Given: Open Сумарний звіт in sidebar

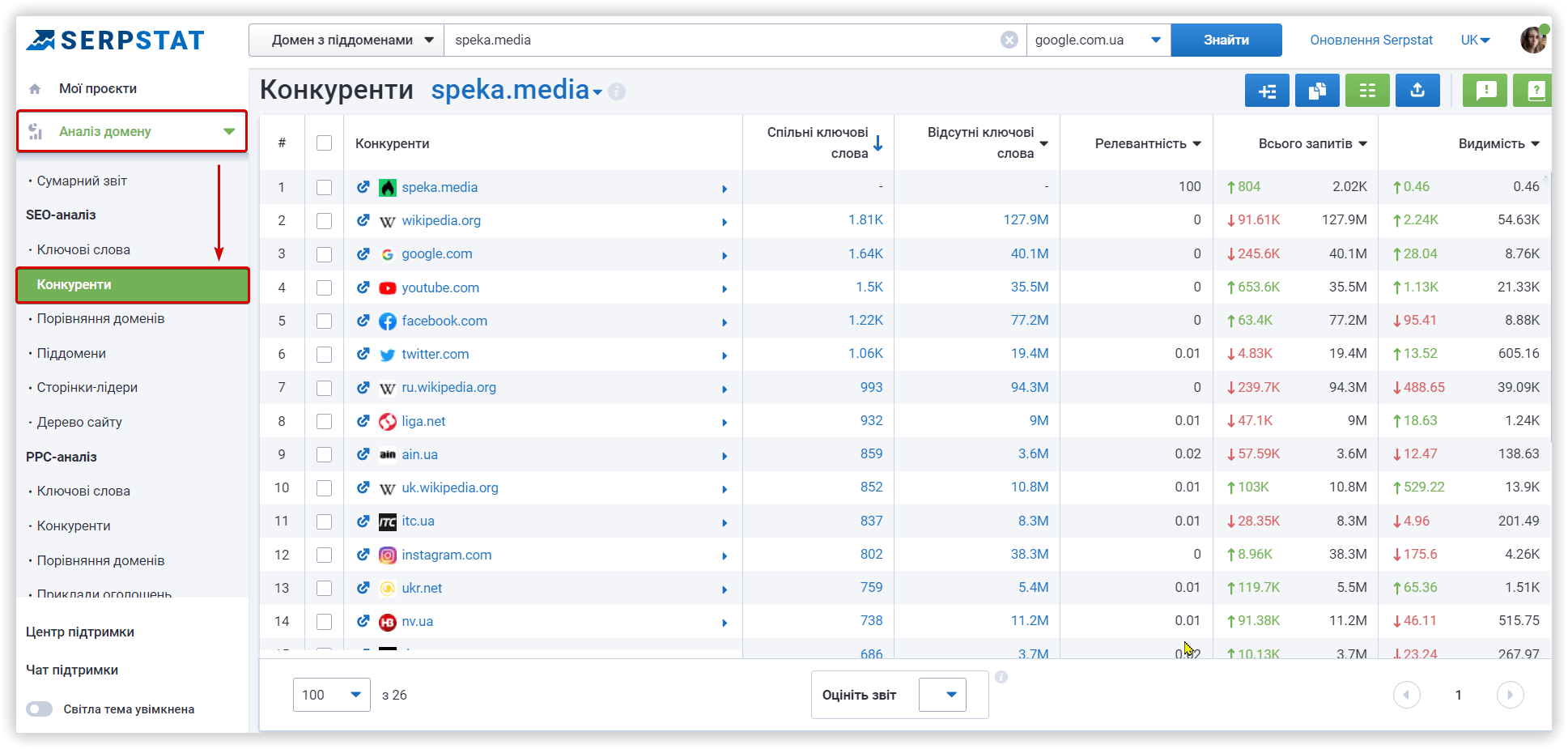Looking at the screenshot, I should pos(82,181).
